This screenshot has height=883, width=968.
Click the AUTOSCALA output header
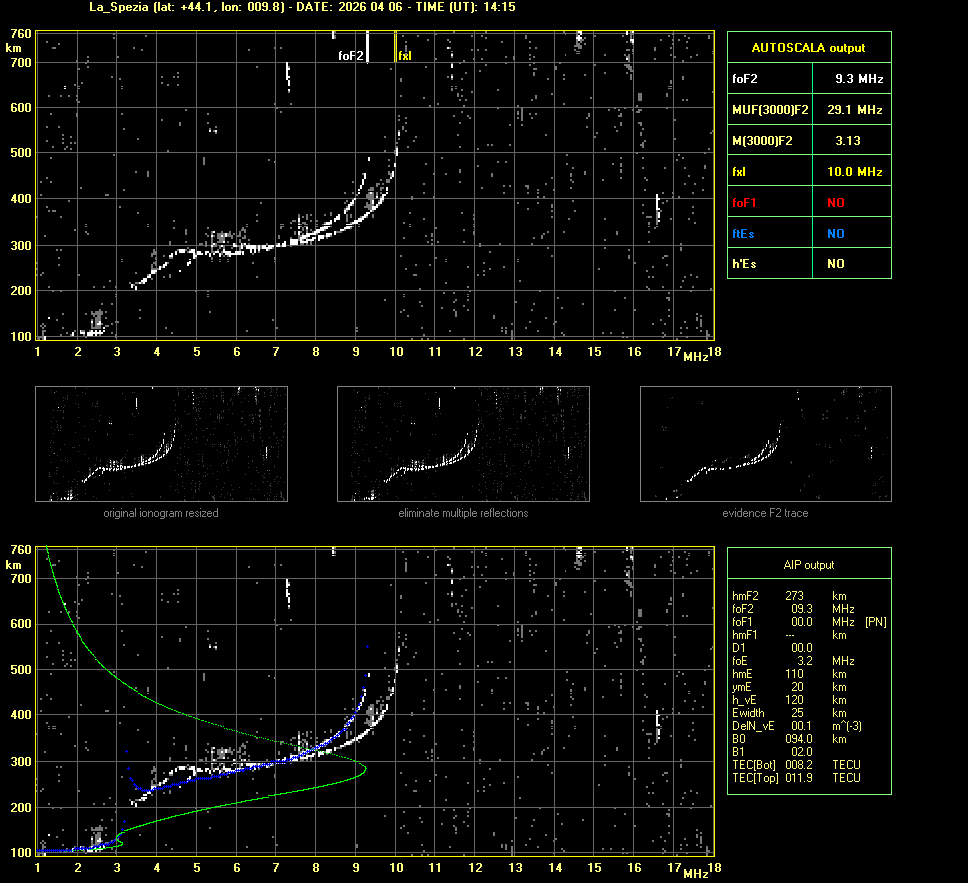coord(808,47)
